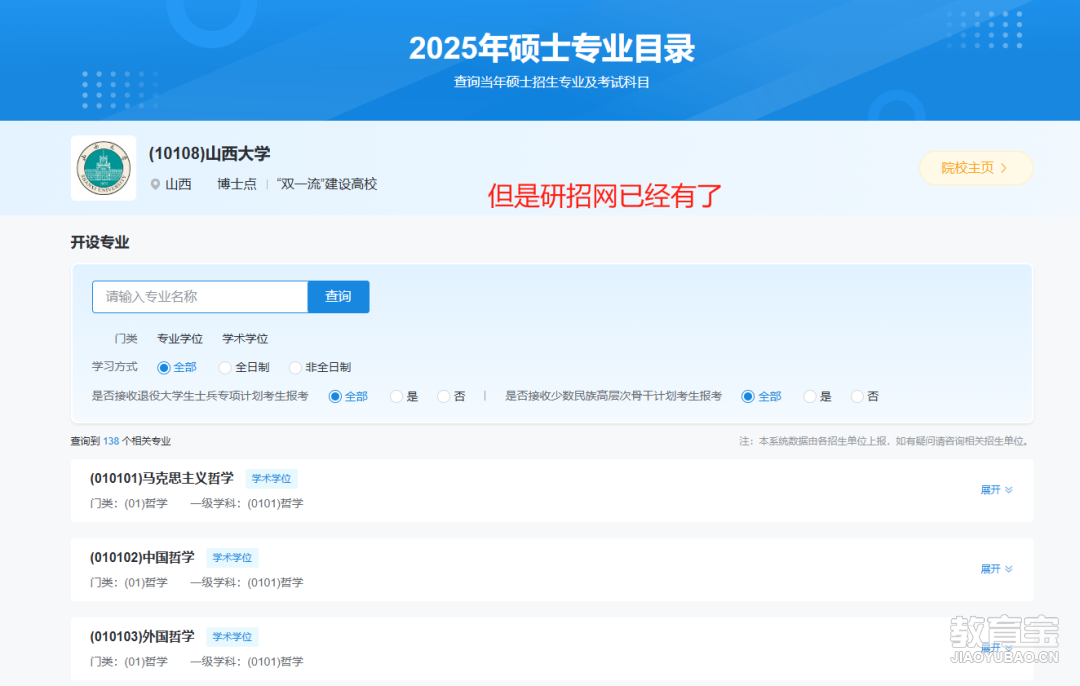This screenshot has height=686, width=1080.
Task: Click the Shanxi University logo
Action: 103,168
